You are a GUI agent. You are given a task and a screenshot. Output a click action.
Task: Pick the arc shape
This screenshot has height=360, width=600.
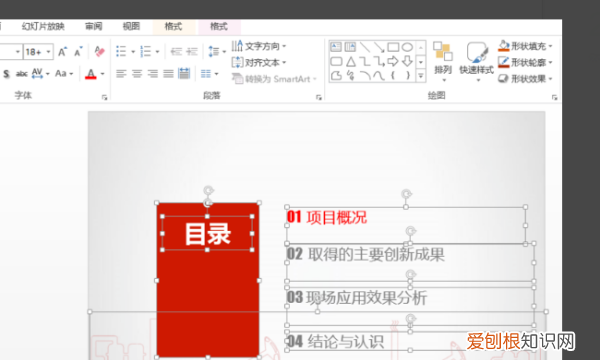pos(365,75)
